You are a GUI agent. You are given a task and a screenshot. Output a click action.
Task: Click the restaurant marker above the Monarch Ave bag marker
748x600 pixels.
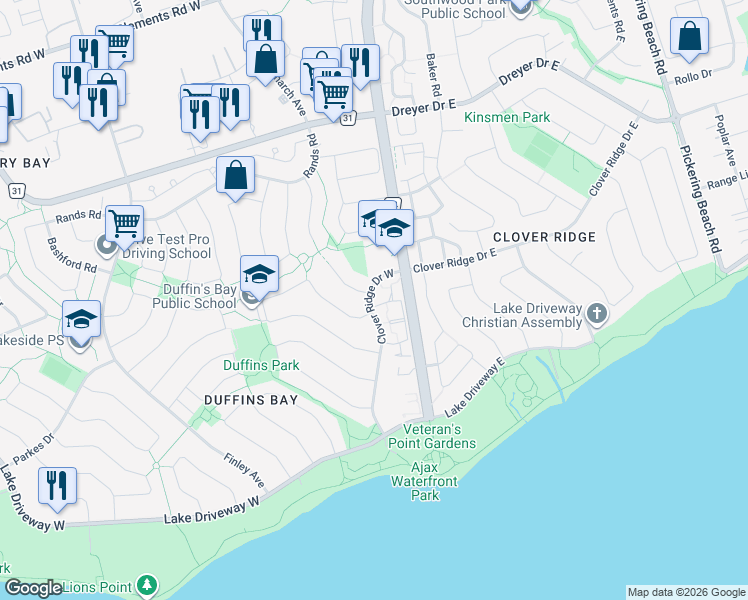(x=262, y=28)
